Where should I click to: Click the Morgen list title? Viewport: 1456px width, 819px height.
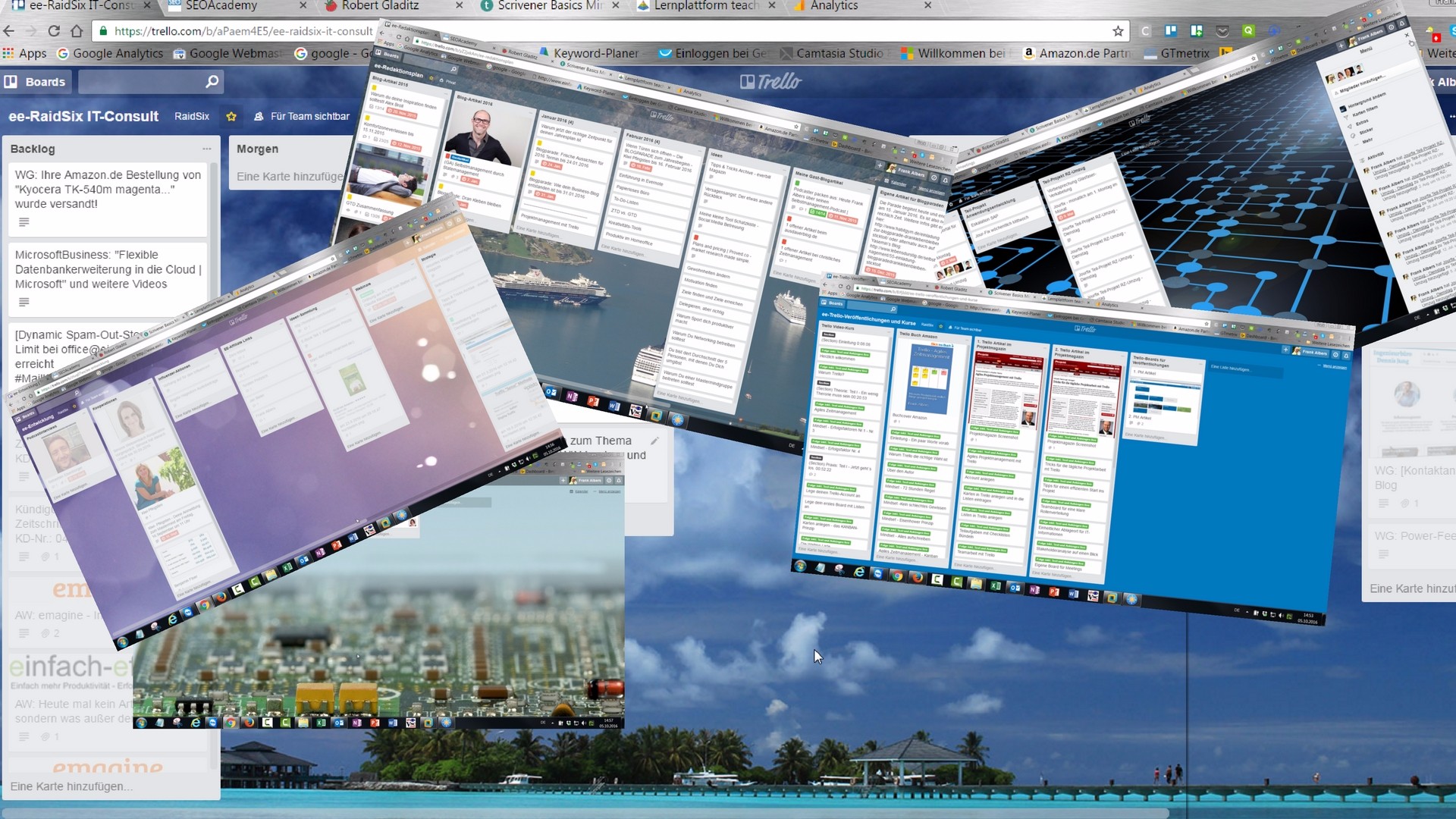click(257, 149)
